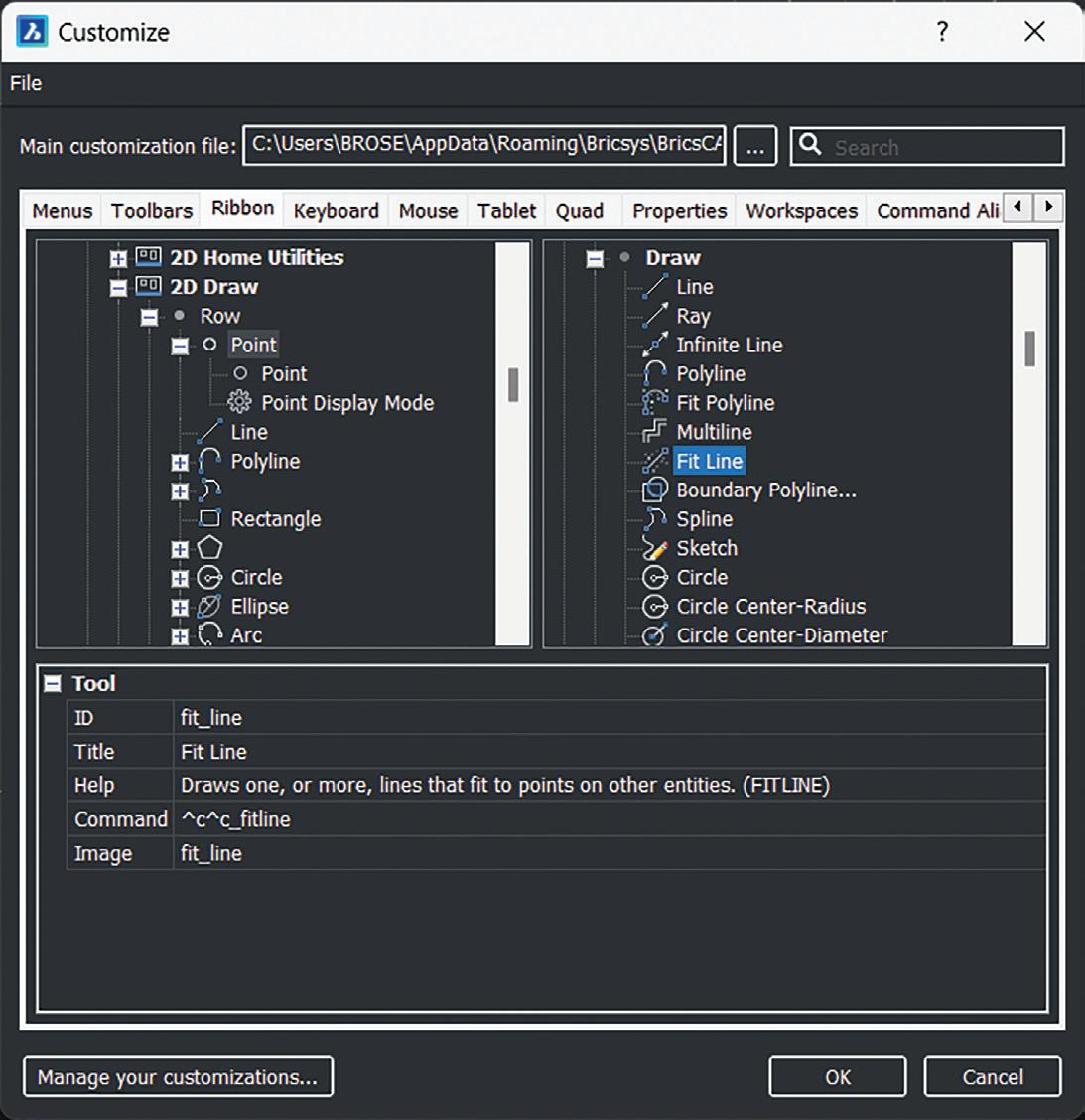Click the left tree scrollbar thumb
This screenshot has height=1120, width=1085.
pos(513,385)
